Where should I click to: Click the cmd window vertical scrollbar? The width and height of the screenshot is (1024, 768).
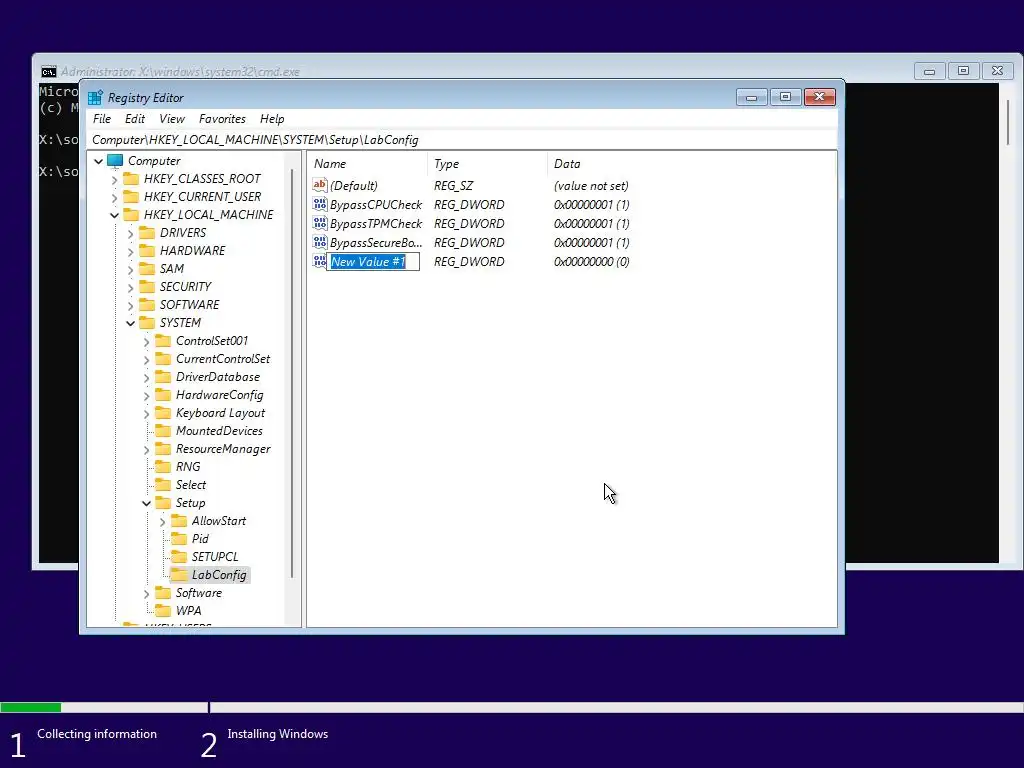(1008, 123)
